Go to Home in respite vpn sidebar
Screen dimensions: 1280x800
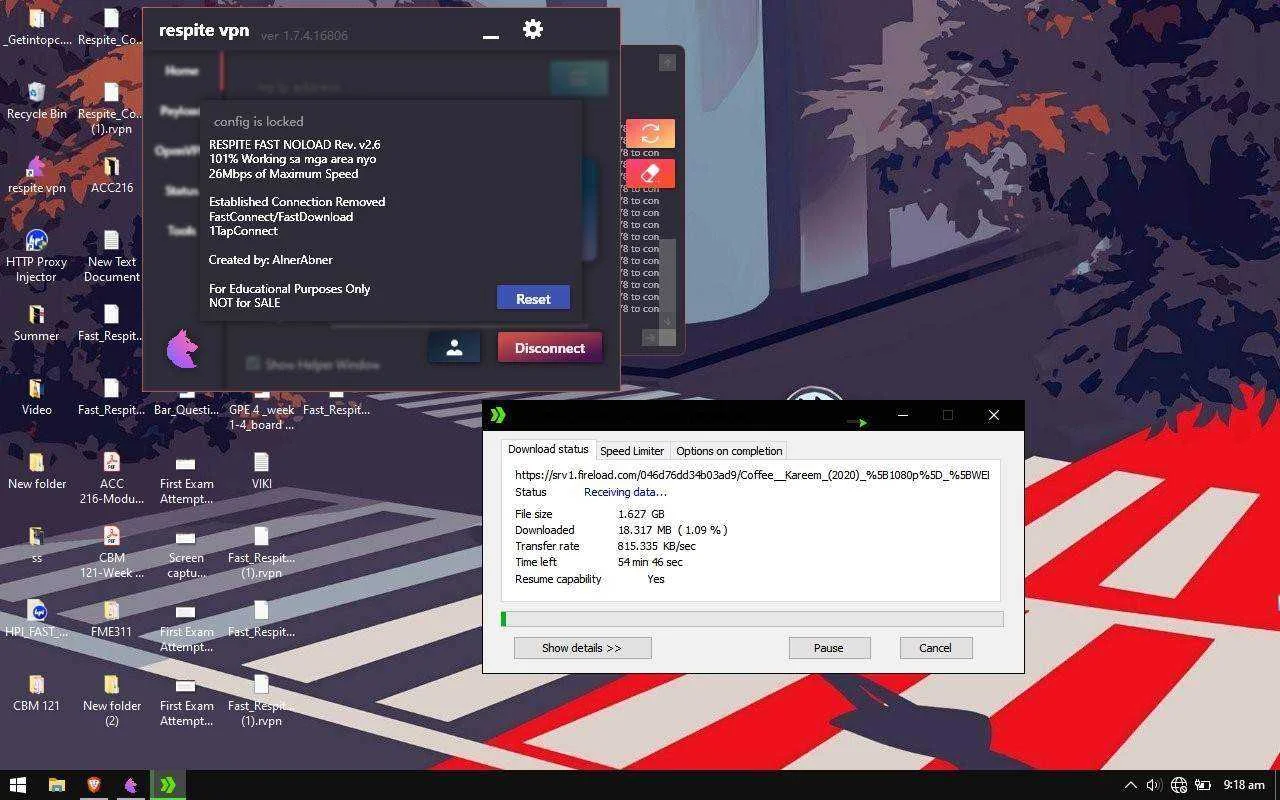tap(181, 71)
